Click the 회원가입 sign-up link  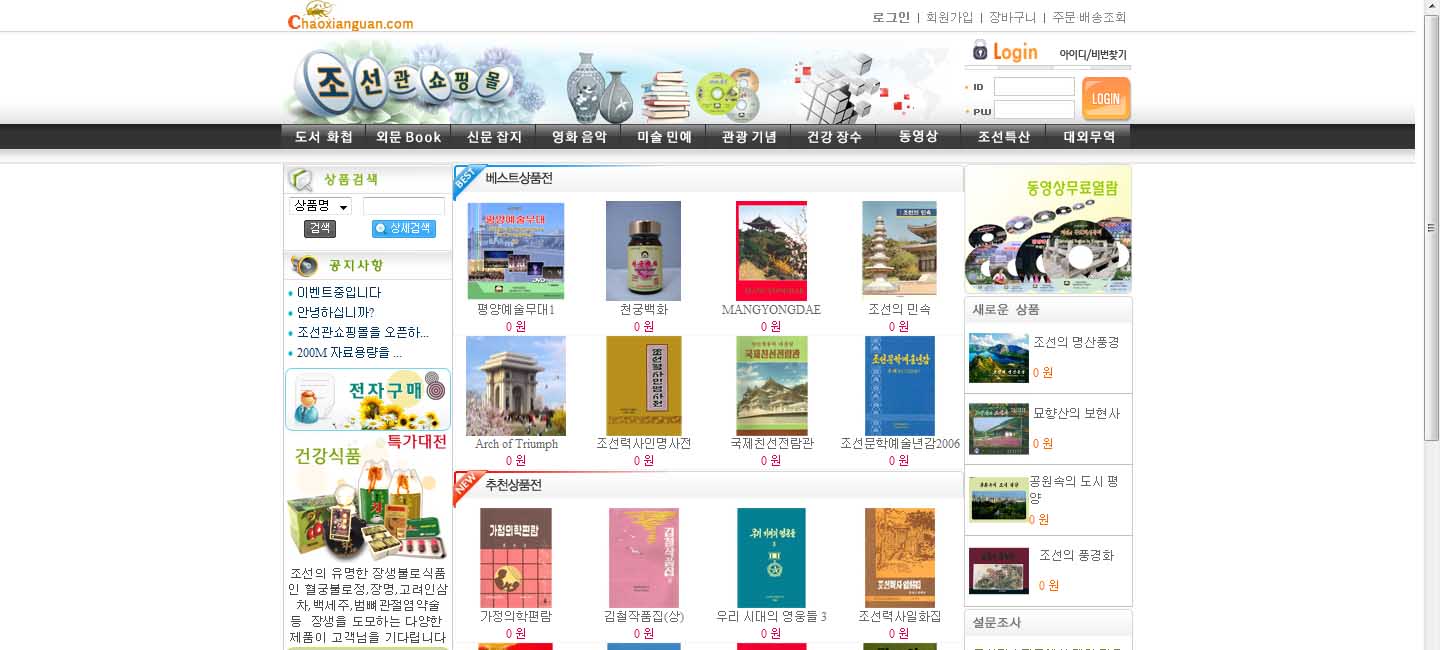coord(949,17)
